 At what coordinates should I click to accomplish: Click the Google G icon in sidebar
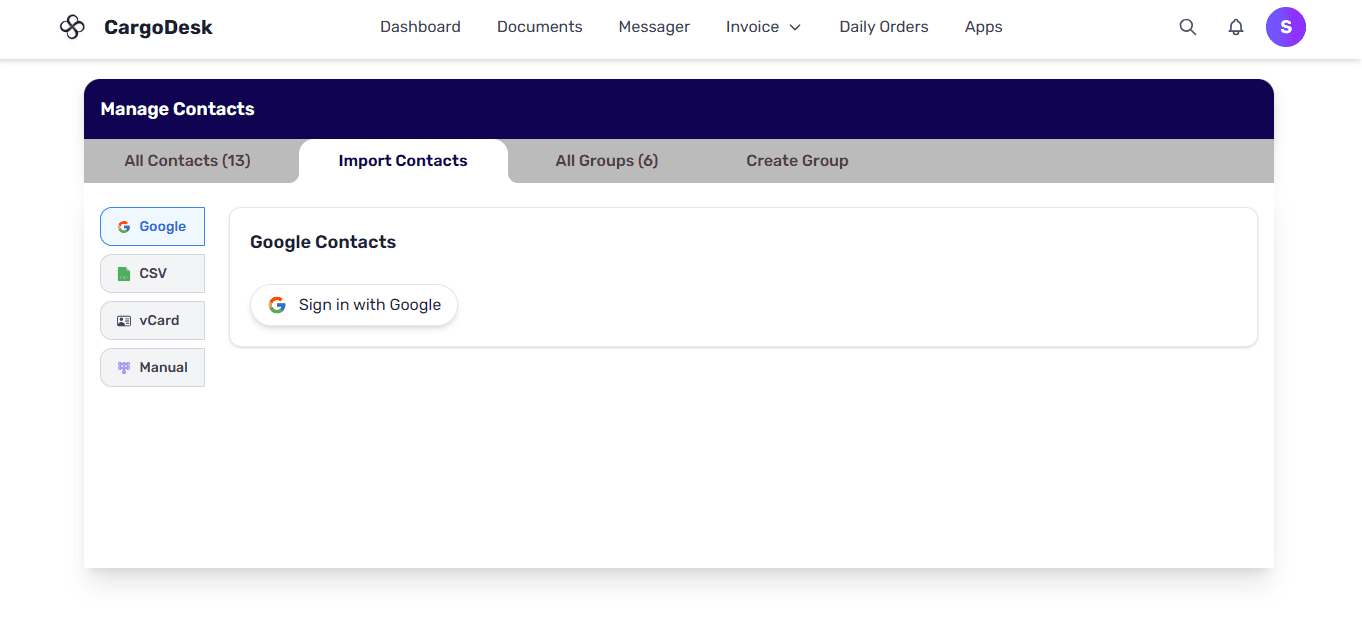(124, 227)
